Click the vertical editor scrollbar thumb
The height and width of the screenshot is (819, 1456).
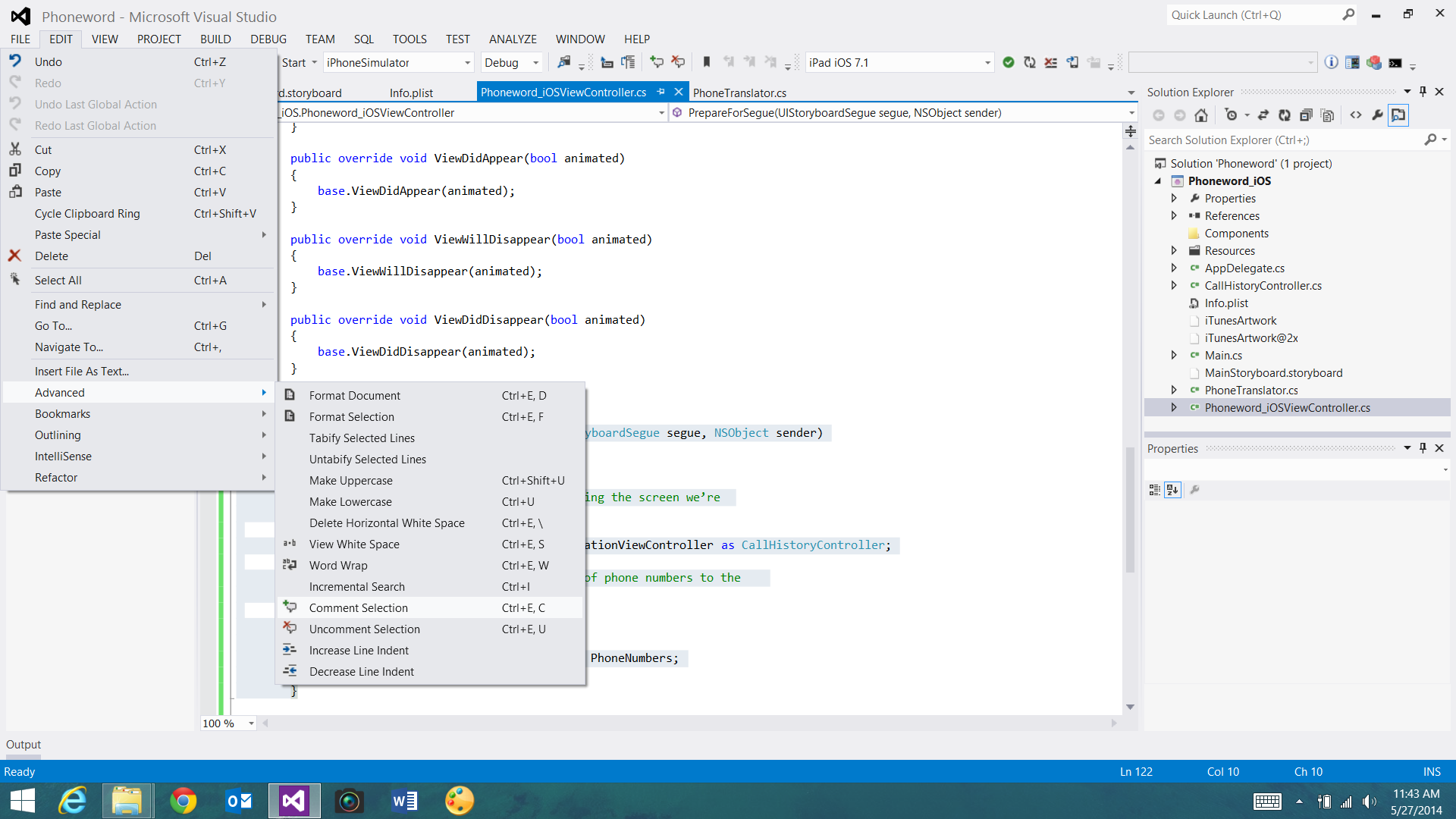(1130, 508)
